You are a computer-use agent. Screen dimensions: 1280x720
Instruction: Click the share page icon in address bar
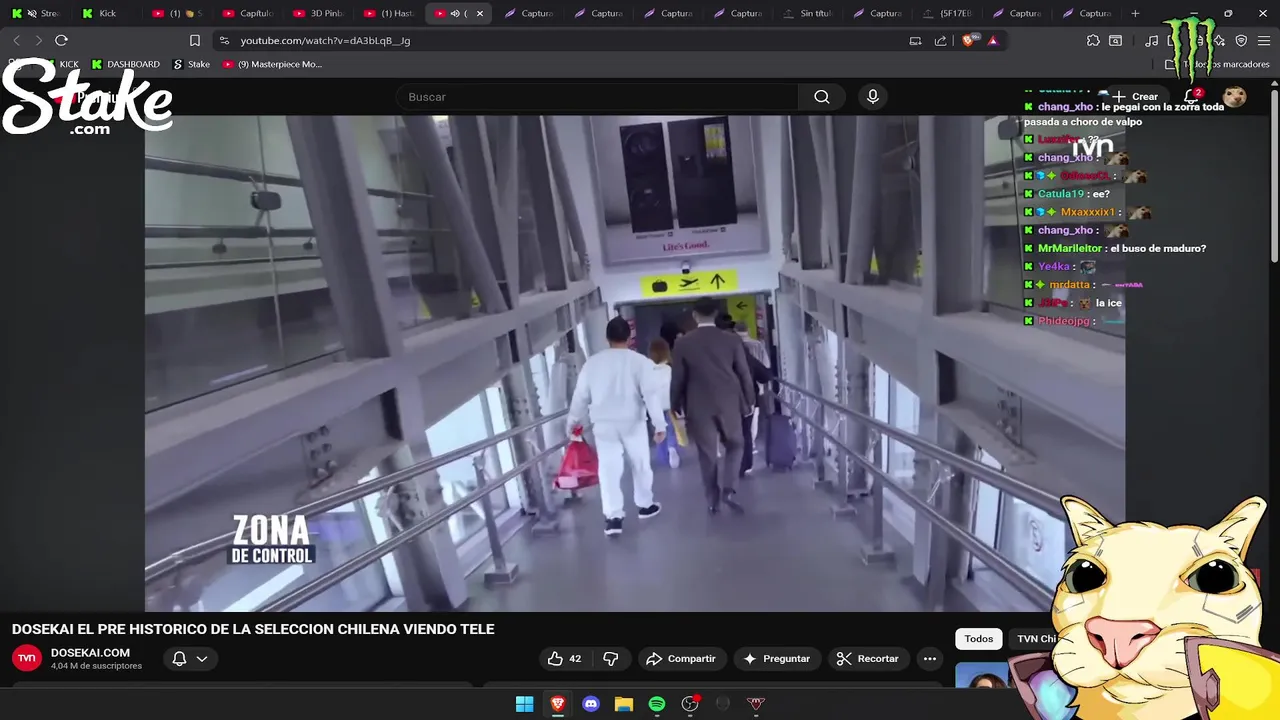[940, 40]
